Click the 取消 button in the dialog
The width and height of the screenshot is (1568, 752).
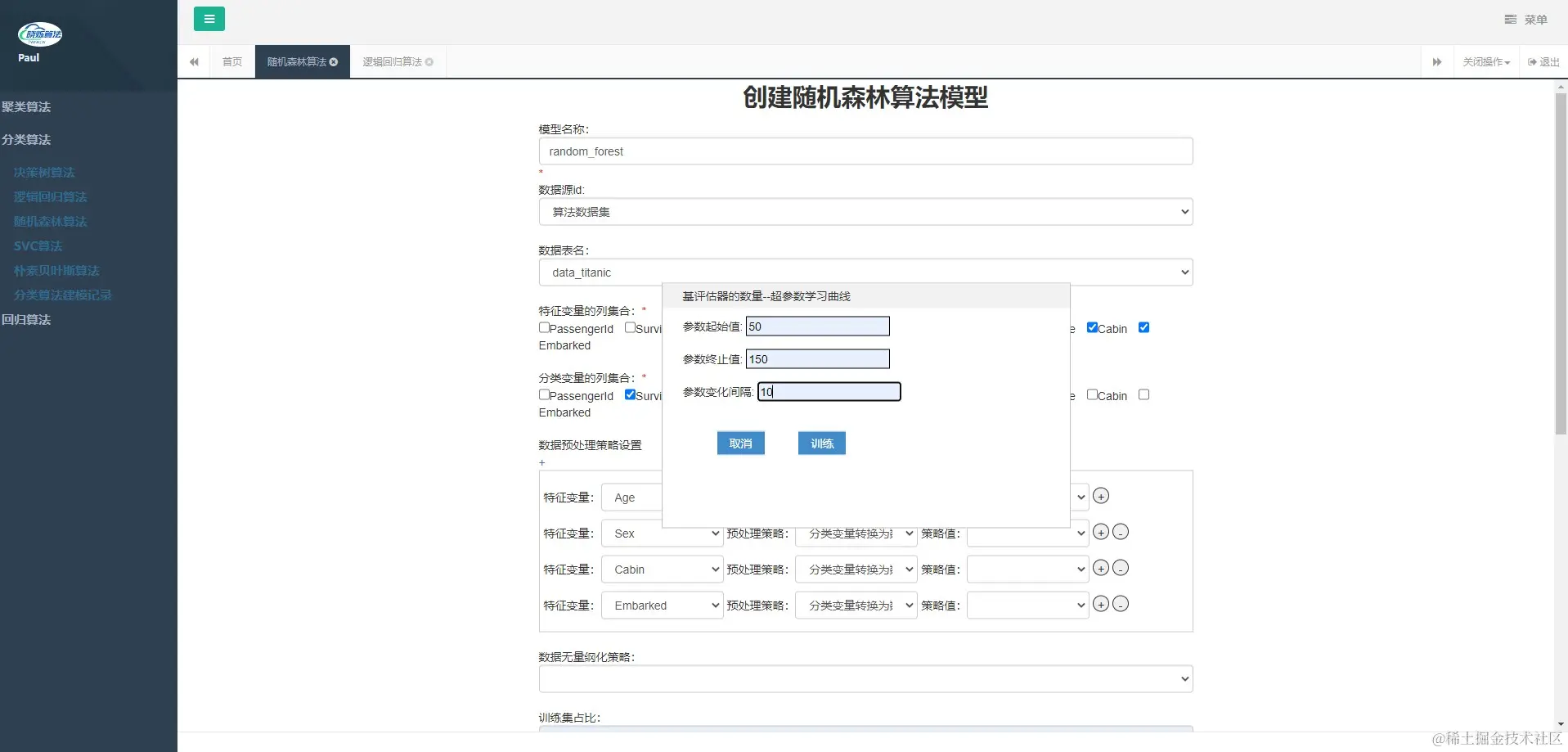click(741, 444)
